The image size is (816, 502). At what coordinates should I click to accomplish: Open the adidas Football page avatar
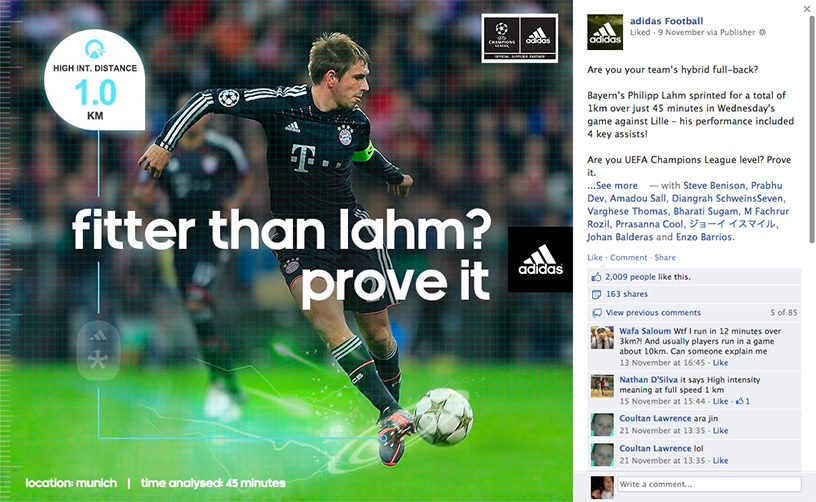click(605, 32)
